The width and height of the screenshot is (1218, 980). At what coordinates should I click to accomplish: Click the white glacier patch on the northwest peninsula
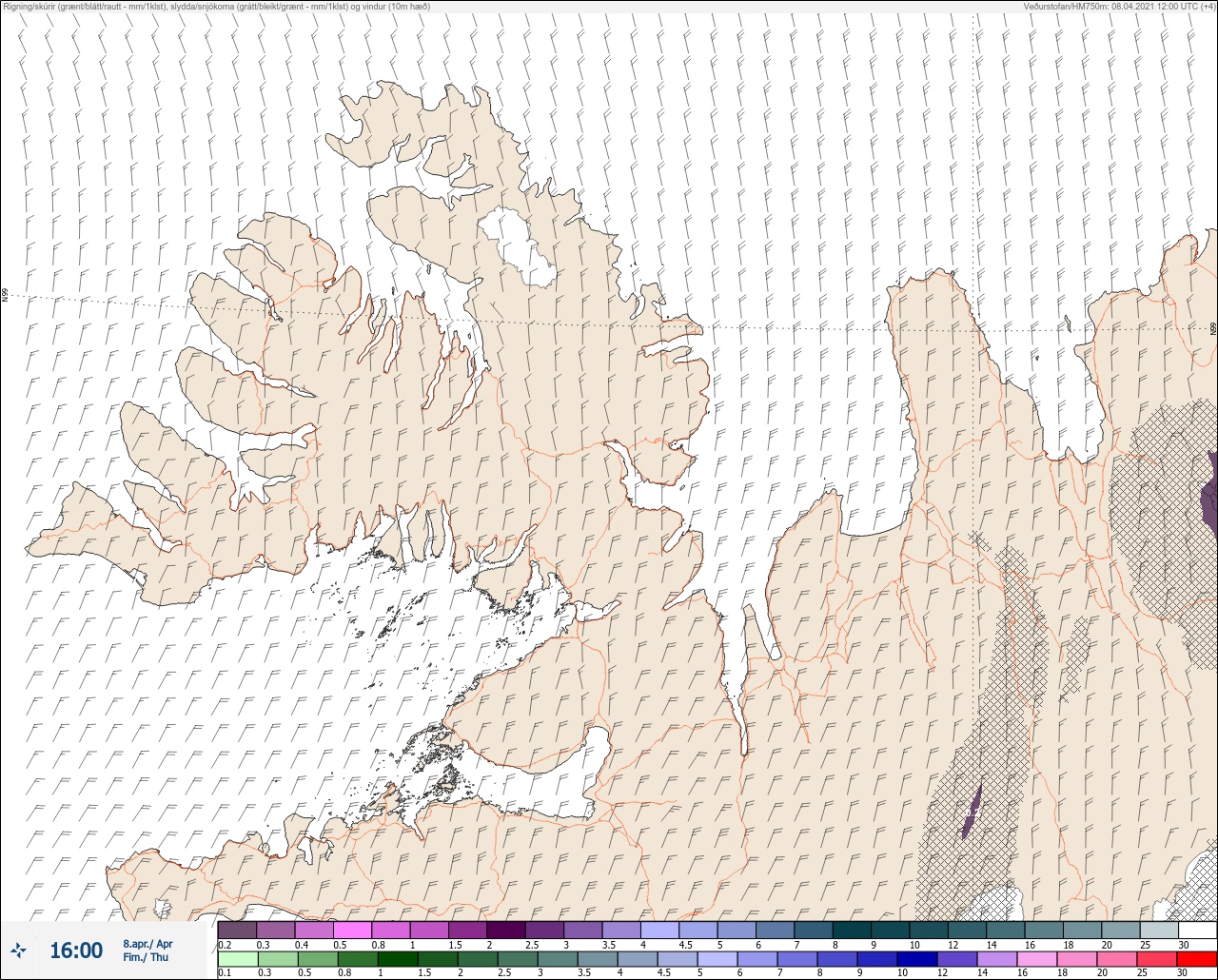518,247
